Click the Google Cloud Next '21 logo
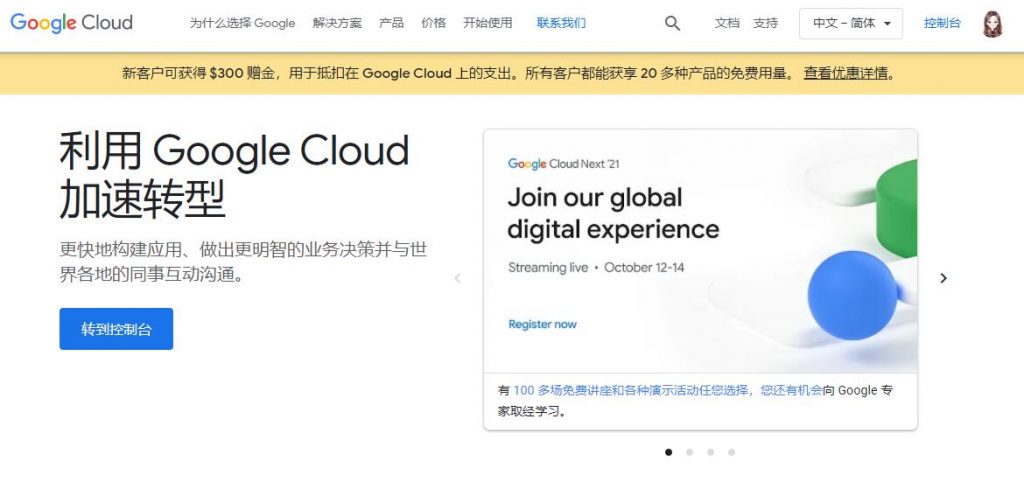This screenshot has height=482, width=1024. pyautogui.click(x=563, y=164)
